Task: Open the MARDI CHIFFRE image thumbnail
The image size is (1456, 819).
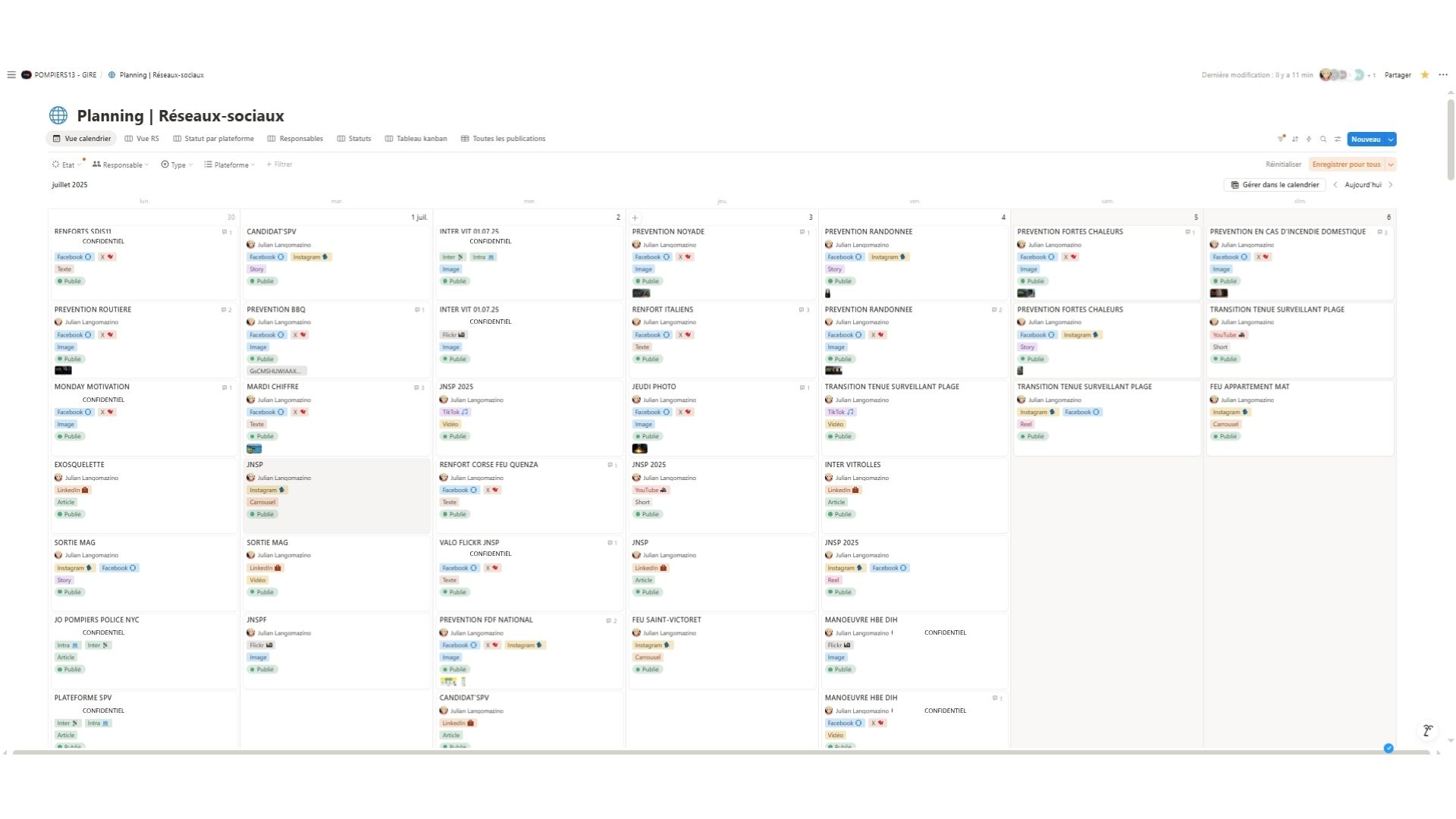Action: 254,449
